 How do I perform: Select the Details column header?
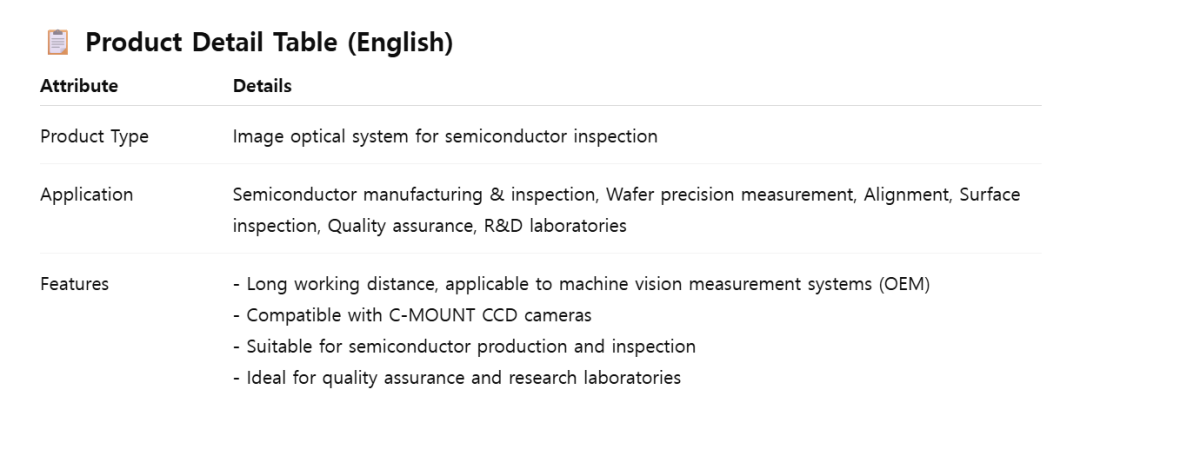click(x=262, y=86)
